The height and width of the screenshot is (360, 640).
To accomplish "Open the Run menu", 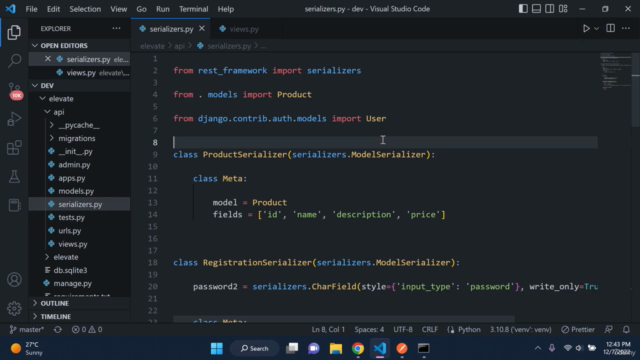I will point(162,9).
